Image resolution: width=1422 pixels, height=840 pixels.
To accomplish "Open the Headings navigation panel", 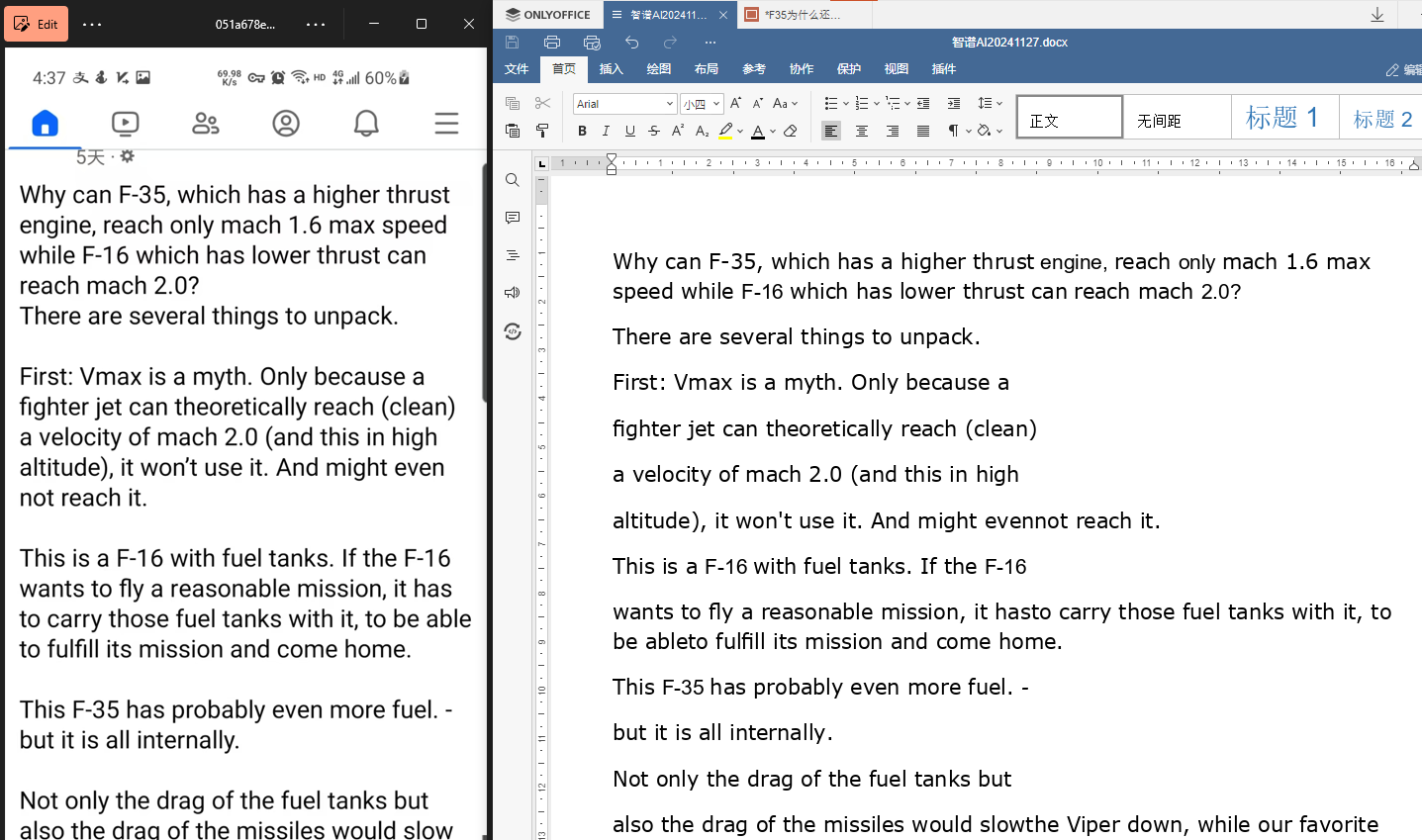I will (512, 255).
